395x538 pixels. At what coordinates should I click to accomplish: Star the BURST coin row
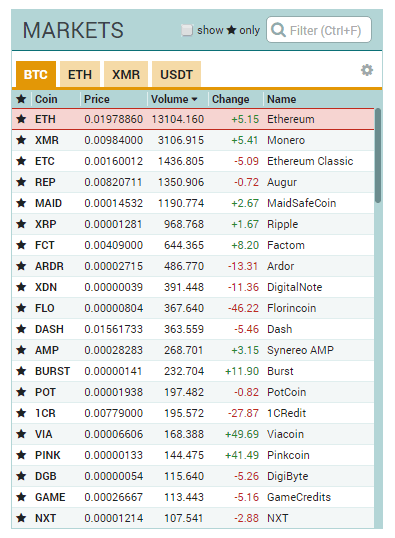pyautogui.click(x=21, y=371)
